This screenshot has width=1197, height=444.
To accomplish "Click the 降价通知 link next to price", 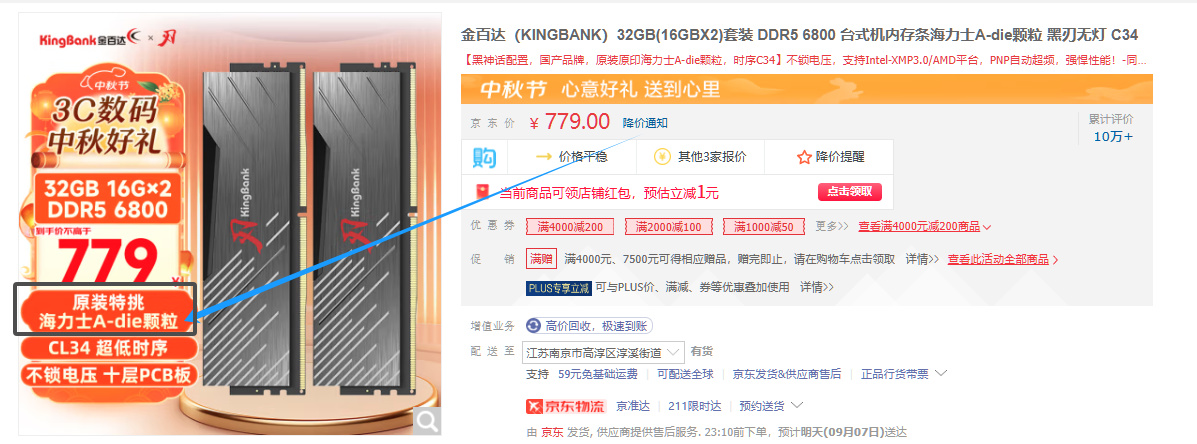I will pos(645,123).
